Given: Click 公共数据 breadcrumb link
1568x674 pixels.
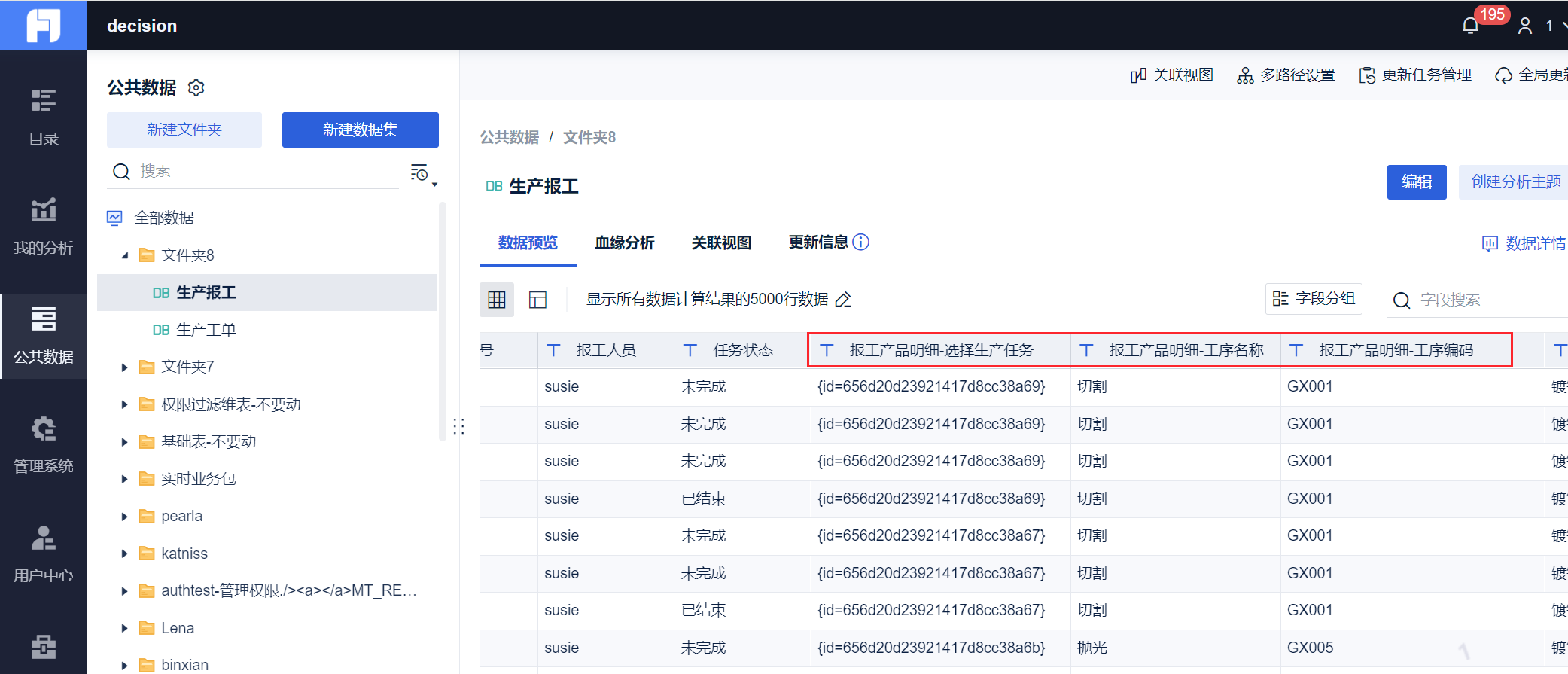Looking at the screenshot, I should [510, 137].
